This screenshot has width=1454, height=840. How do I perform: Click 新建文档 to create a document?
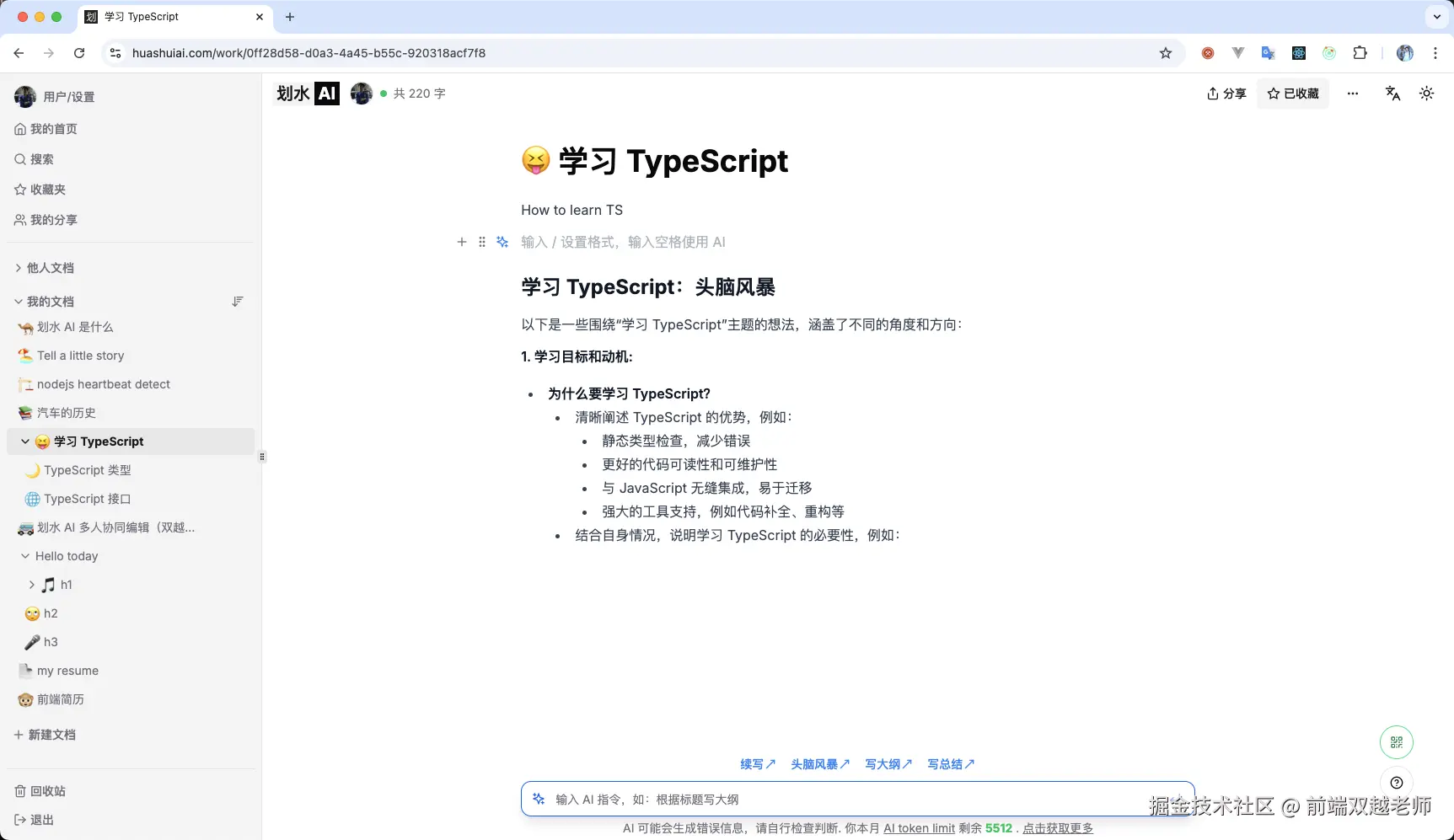[45, 735]
